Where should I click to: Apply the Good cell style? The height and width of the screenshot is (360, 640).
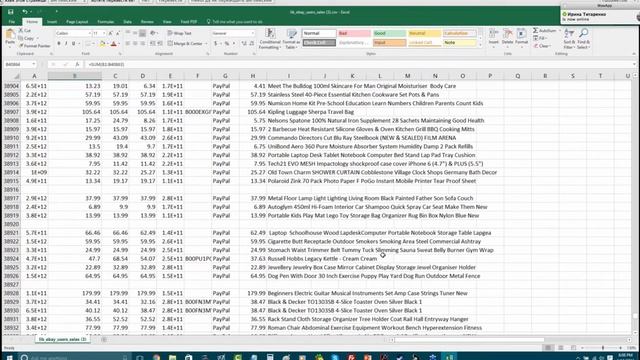[389, 33]
